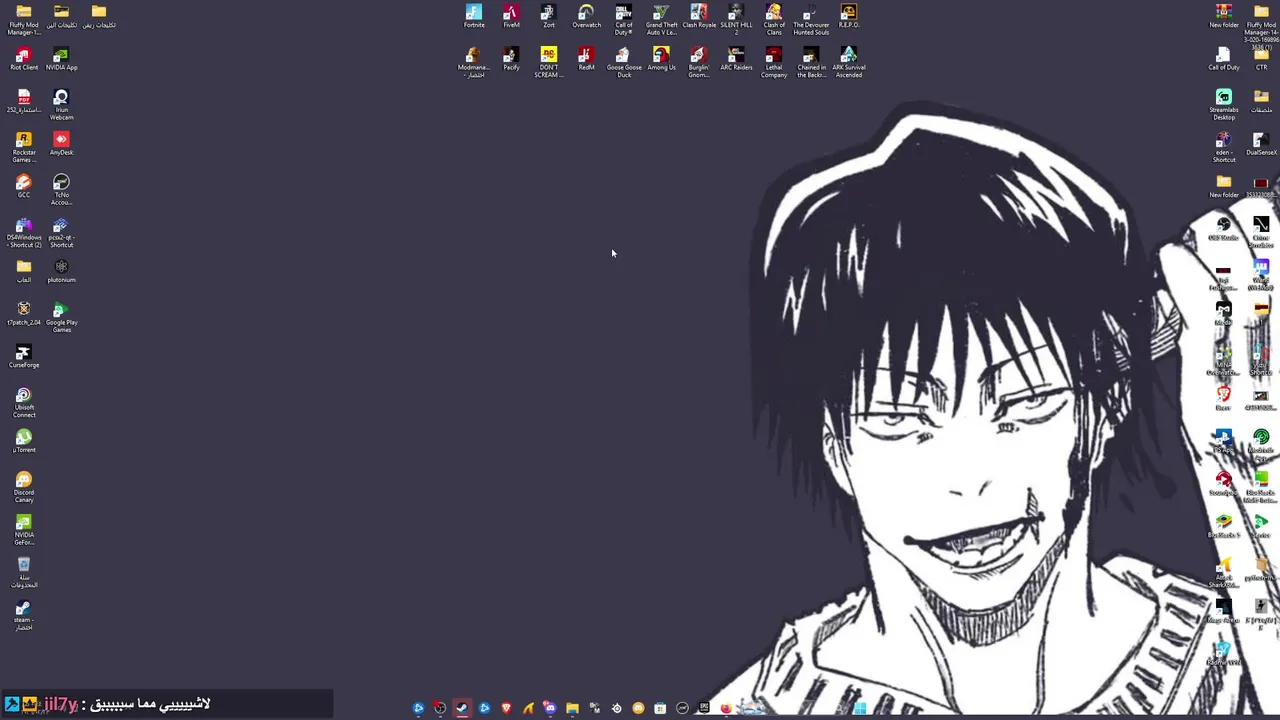Open the Fortnite desktop shortcut

pyautogui.click(x=474, y=17)
